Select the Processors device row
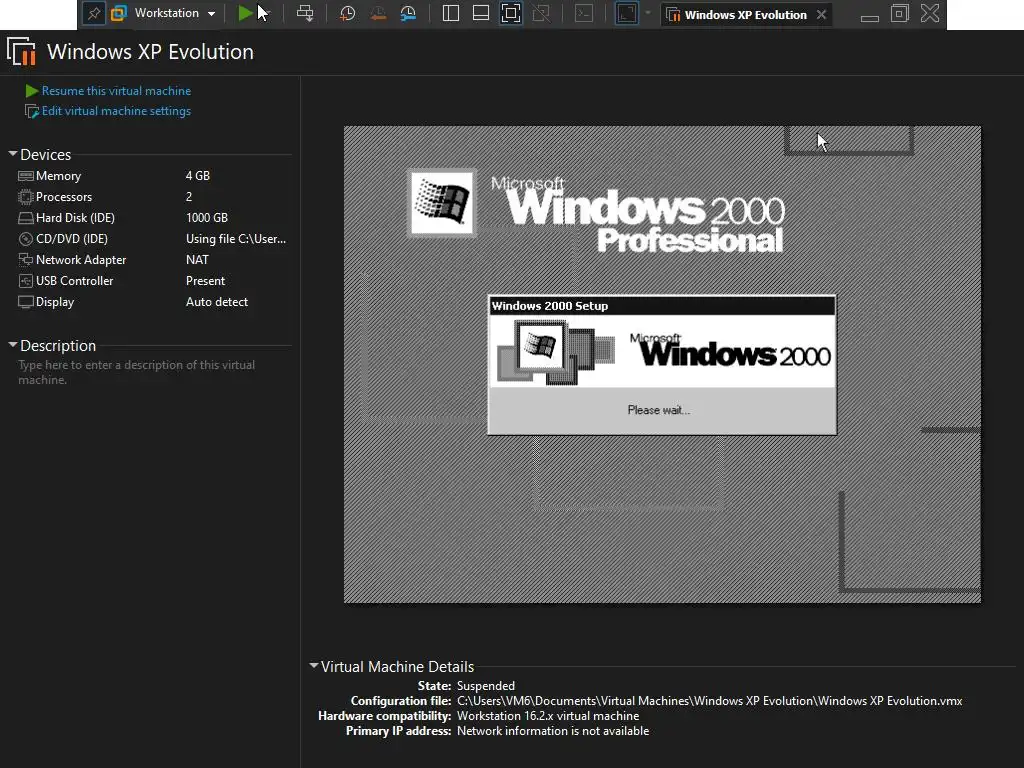The height and width of the screenshot is (768, 1024). (x=152, y=197)
